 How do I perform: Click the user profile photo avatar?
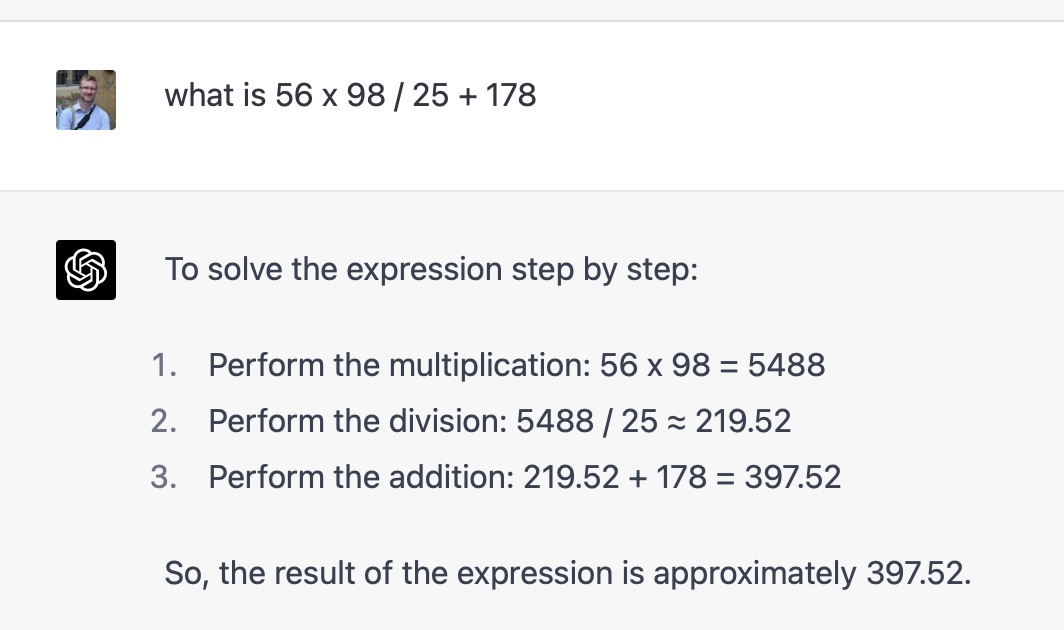(86, 100)
